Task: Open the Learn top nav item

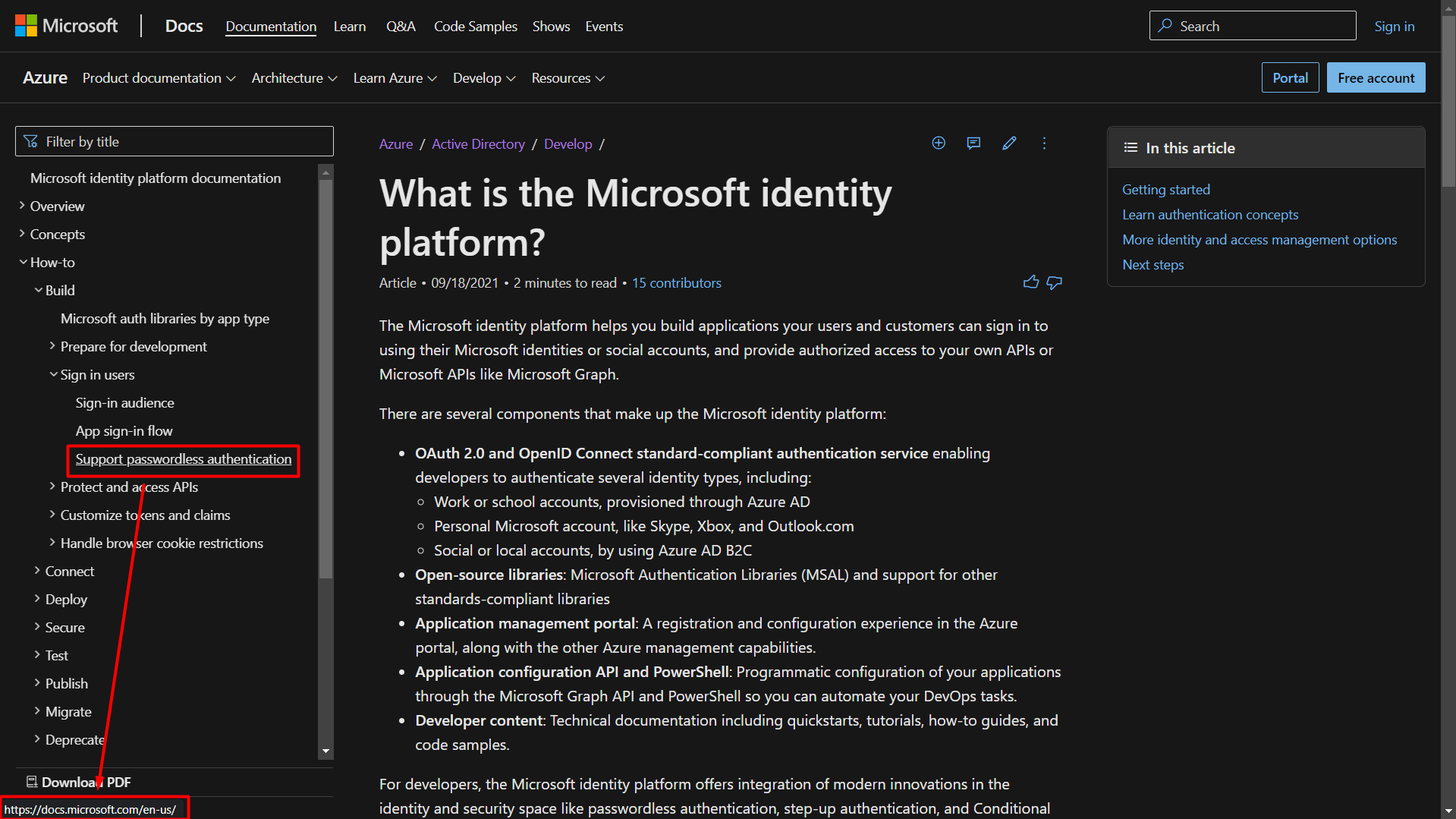Action: point(350,27)
